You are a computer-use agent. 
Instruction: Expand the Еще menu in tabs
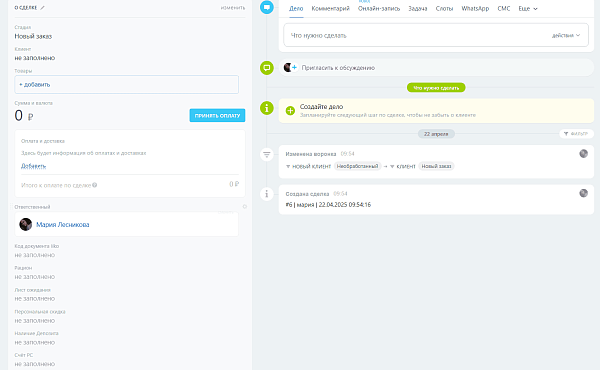click(x=528, y=8)
